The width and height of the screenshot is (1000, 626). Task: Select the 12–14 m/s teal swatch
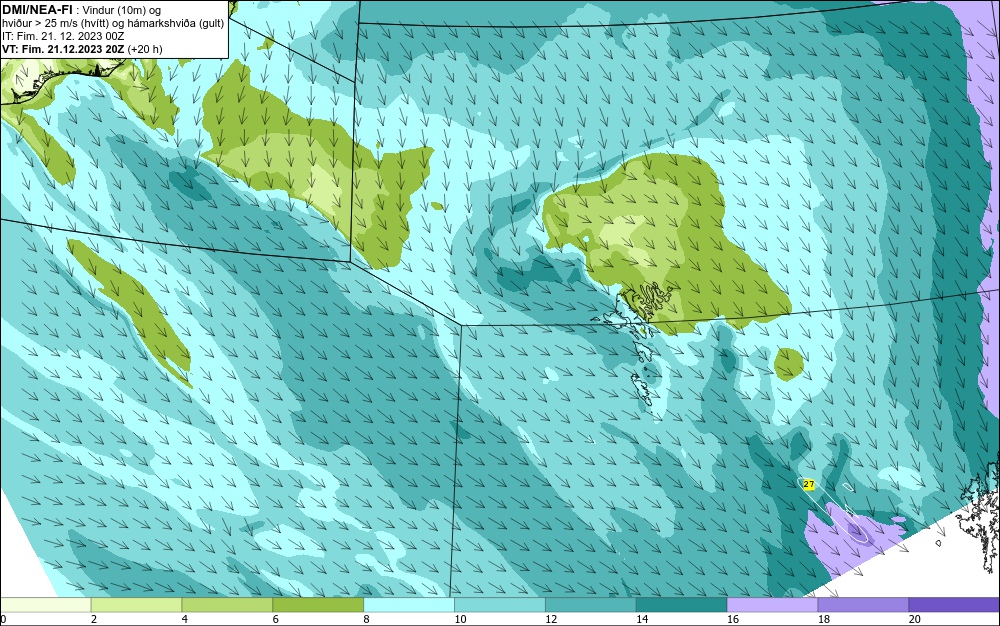coord(591,605)
